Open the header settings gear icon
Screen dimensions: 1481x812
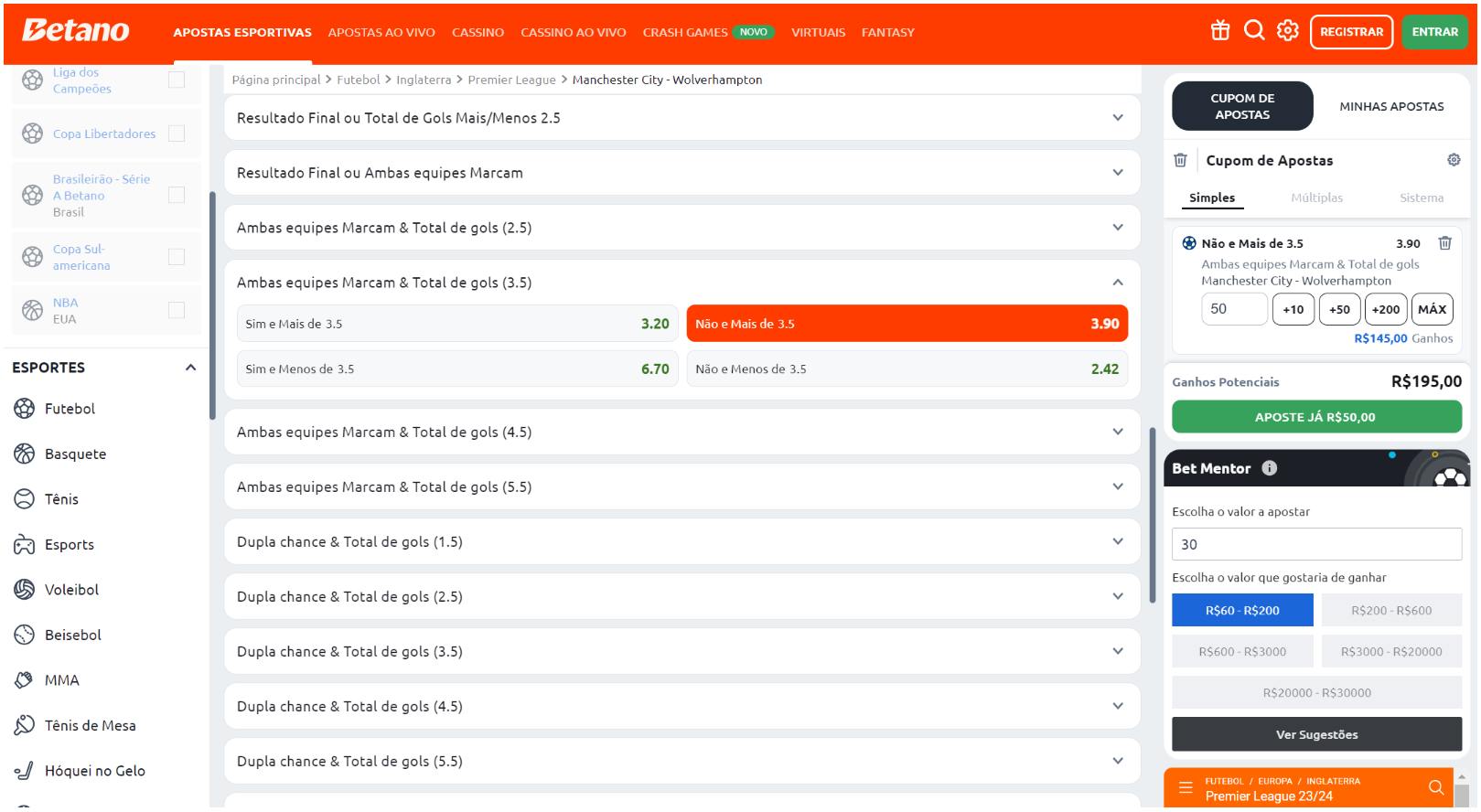(x=1288, y=31)
